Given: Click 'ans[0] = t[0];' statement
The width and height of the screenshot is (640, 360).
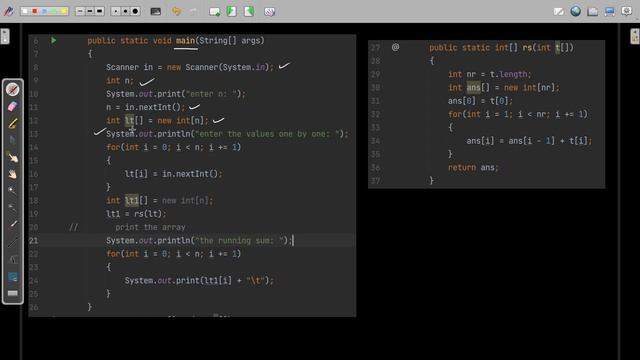Looking at the screenshot, I should pos(480,101).
